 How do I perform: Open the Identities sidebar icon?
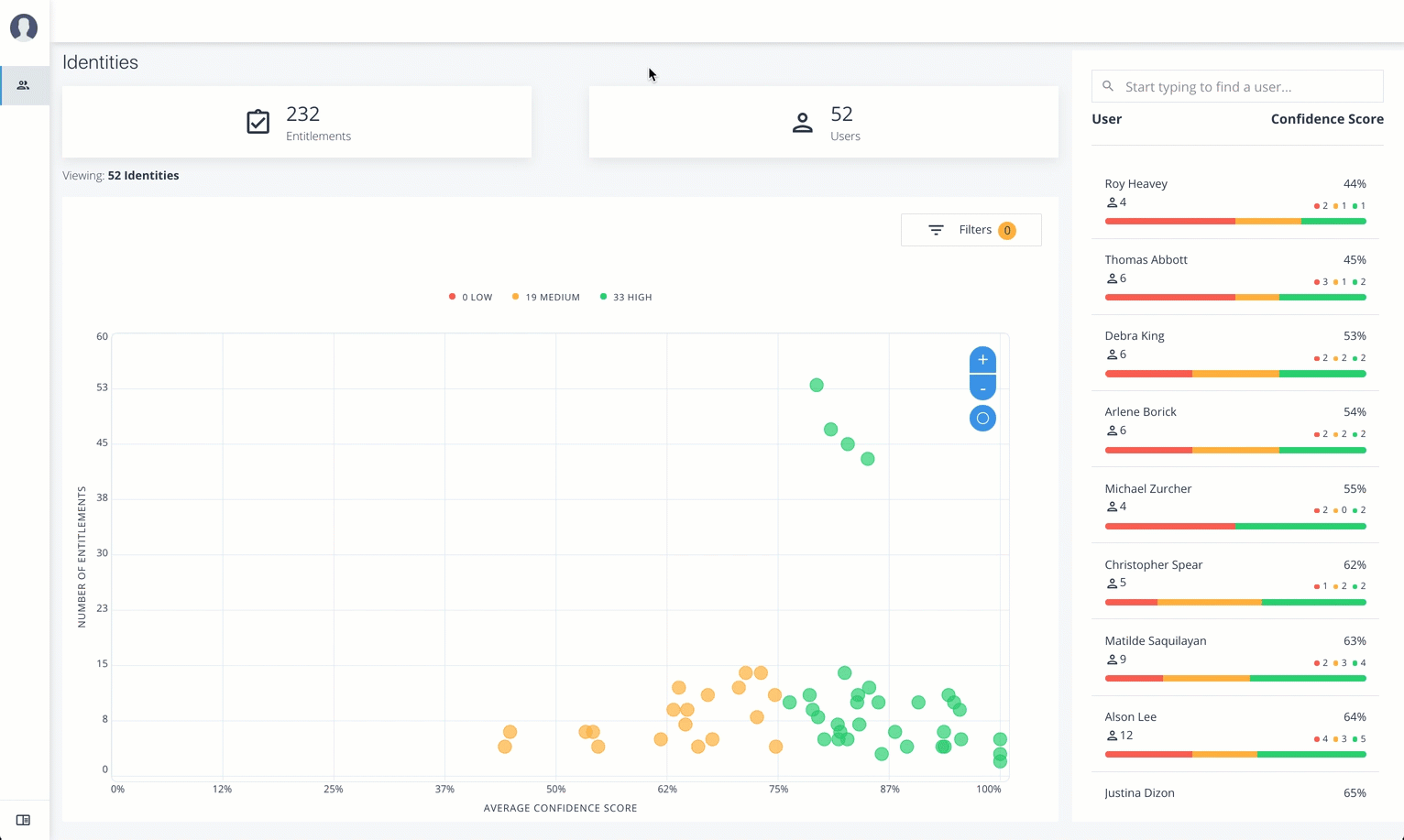point(24,85)
